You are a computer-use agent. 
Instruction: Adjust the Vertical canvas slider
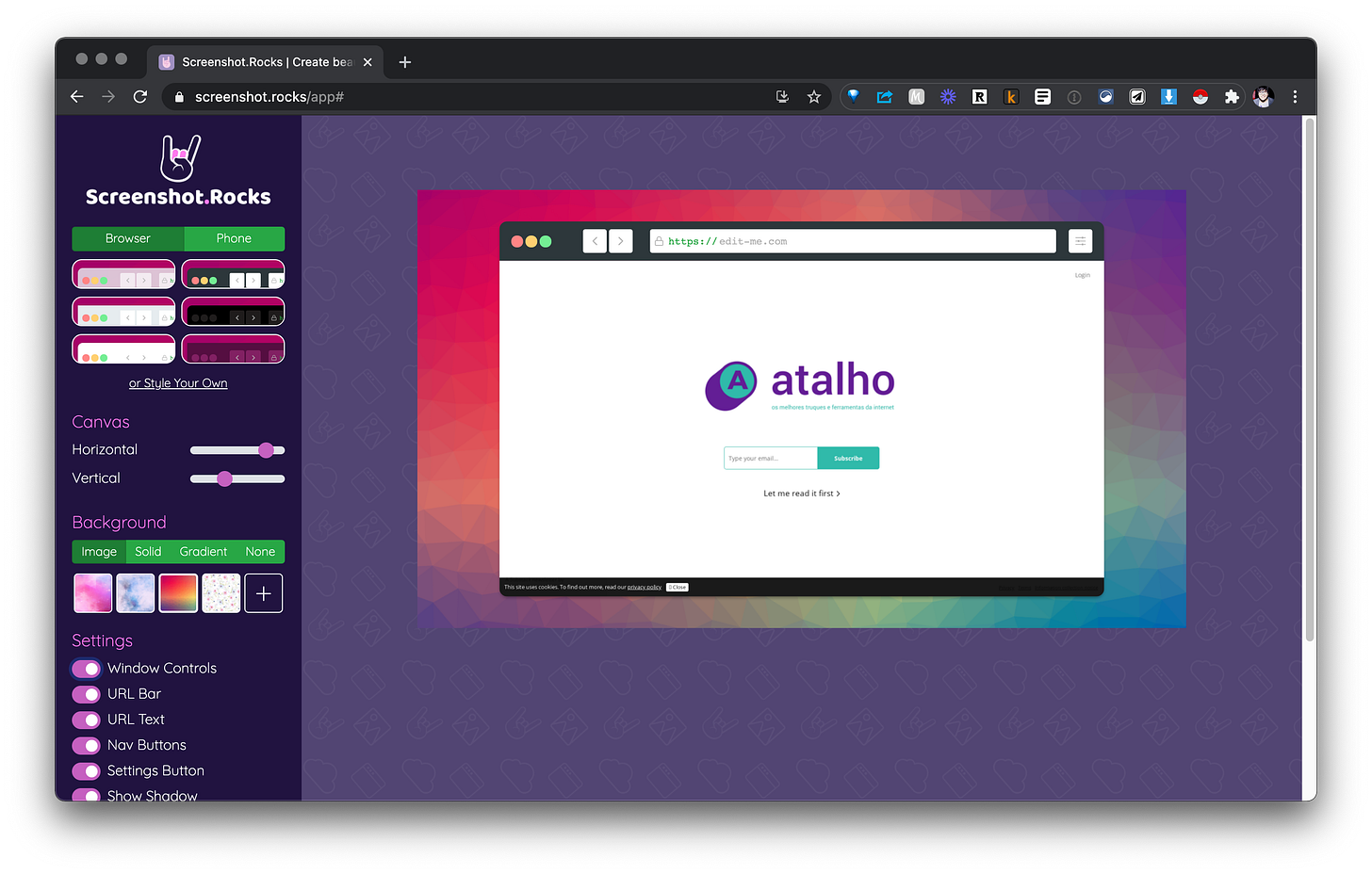[x=237, y=479]
